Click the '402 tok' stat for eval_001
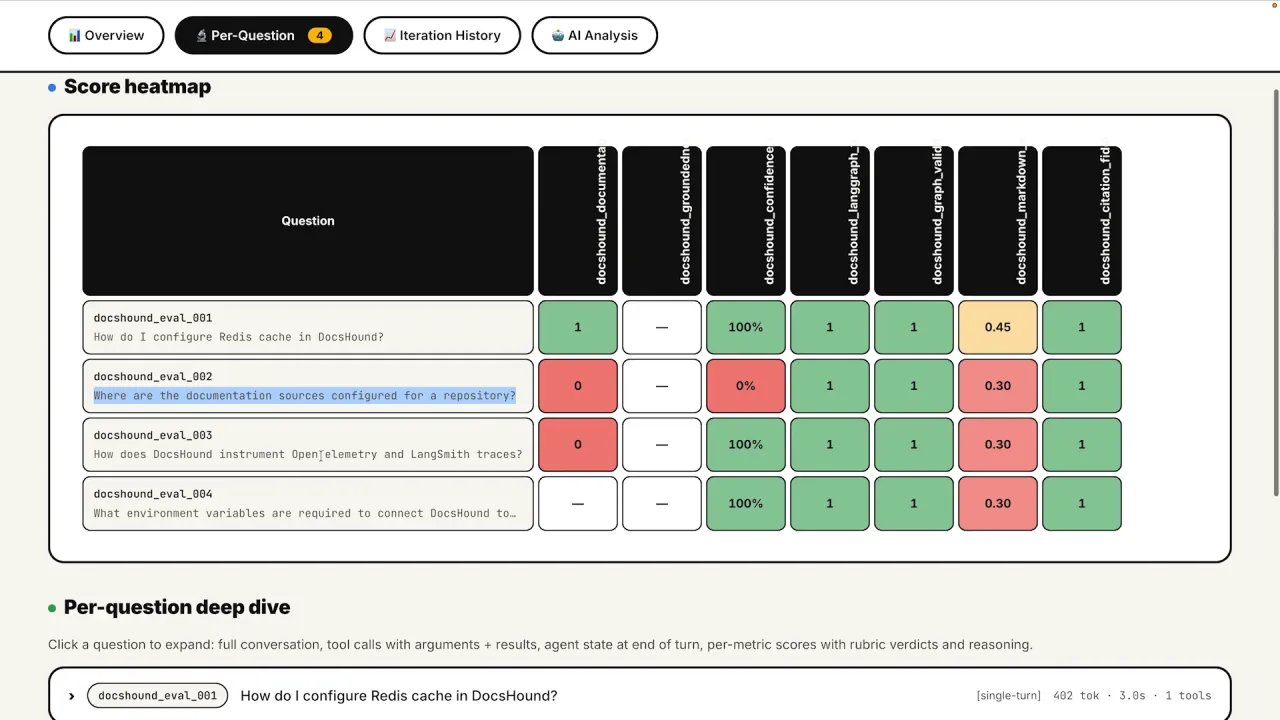Viewport: 1280px width, 720px height. point(1076,696)
